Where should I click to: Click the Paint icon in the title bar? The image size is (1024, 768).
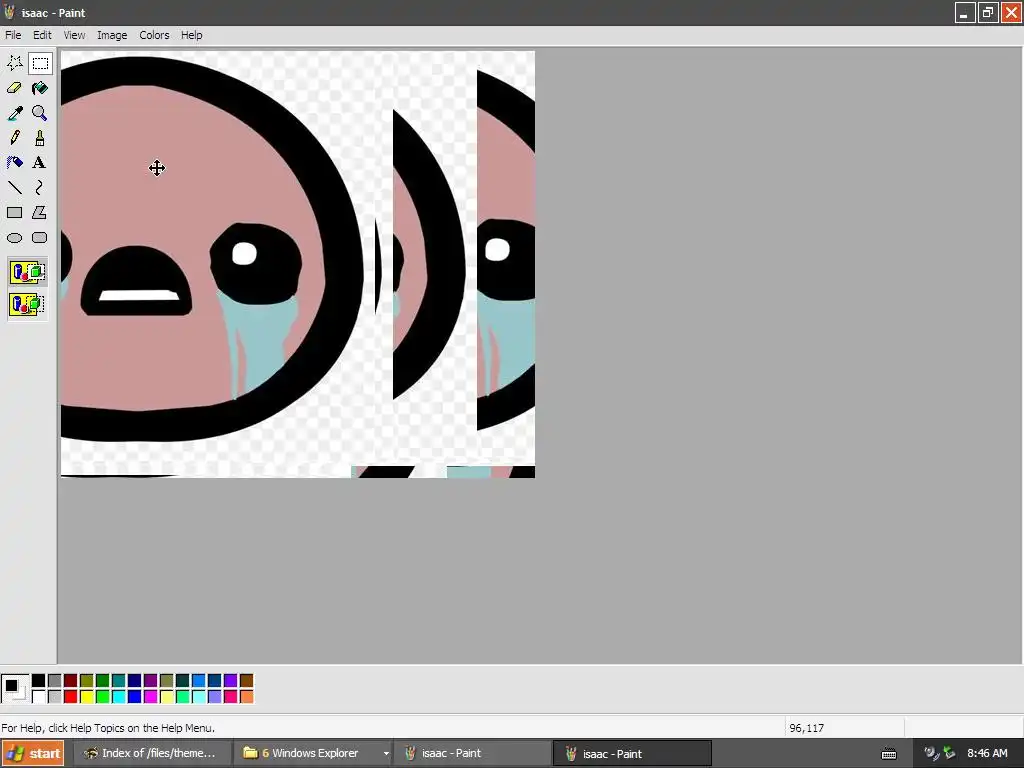point(10,12)
